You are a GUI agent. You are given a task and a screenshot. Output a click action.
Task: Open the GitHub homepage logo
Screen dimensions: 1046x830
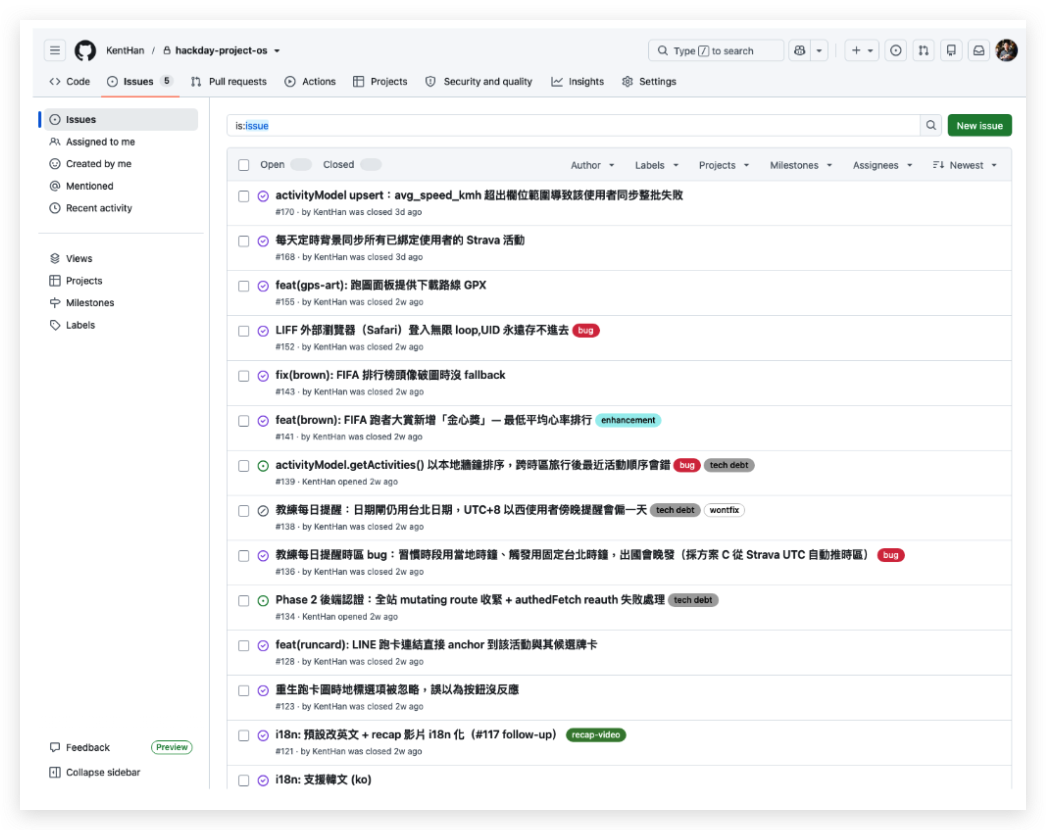pyautogui.click(x=85, y=51)
